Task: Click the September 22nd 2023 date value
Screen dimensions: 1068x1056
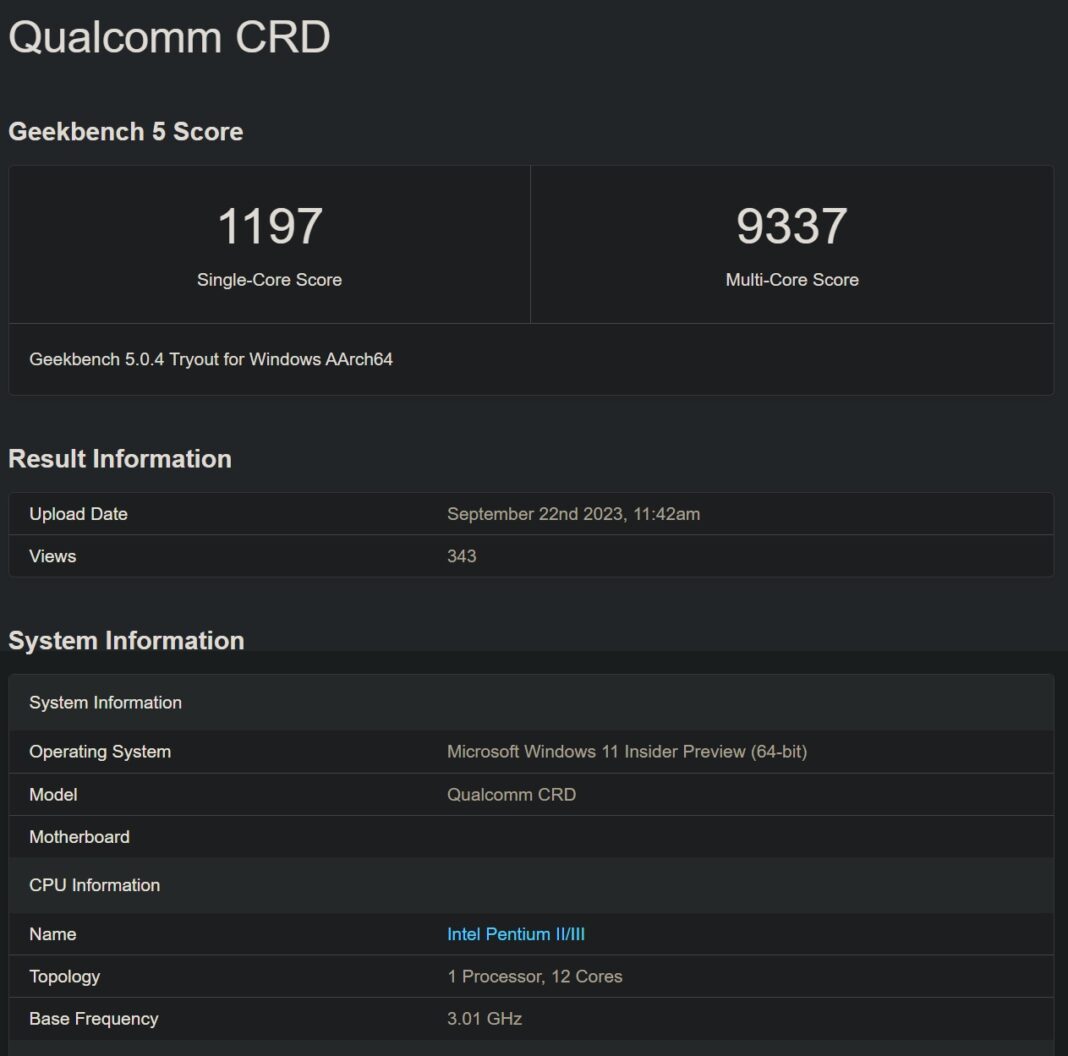Action: coord(573,514)
